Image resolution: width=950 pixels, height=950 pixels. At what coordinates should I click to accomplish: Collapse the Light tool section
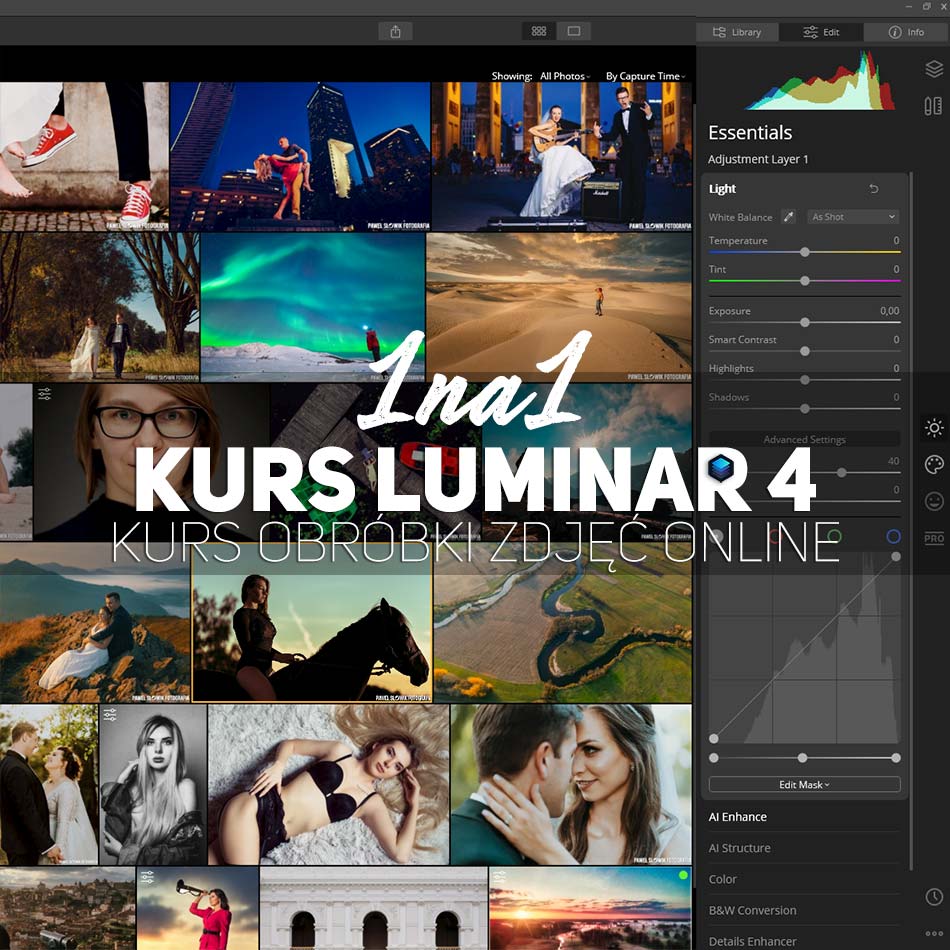pyautogui.click(x=722, y=189)
